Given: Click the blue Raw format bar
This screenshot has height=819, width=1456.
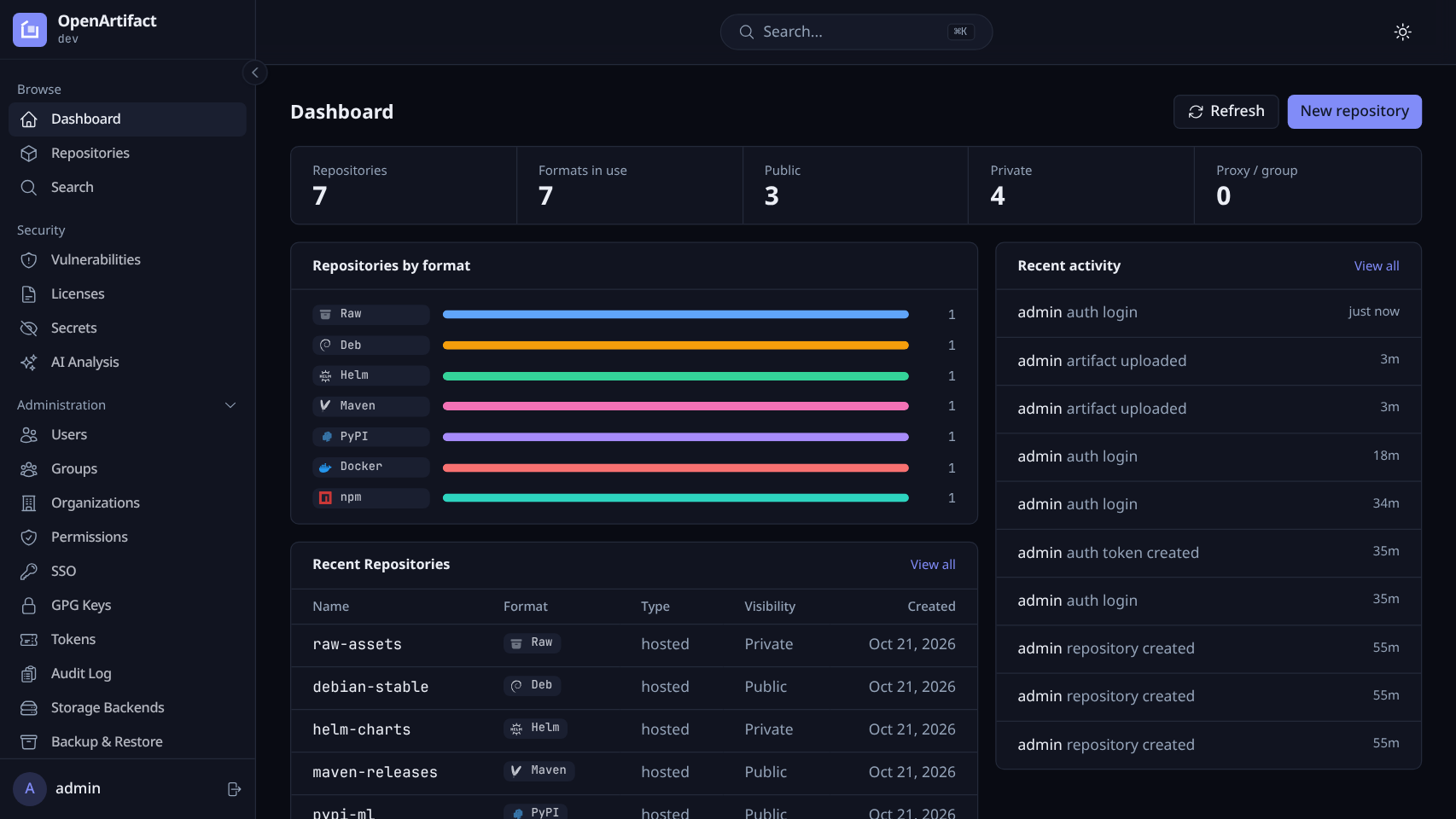Looking at the screenshot, I should pyautogui.click(x=676, y=315).
